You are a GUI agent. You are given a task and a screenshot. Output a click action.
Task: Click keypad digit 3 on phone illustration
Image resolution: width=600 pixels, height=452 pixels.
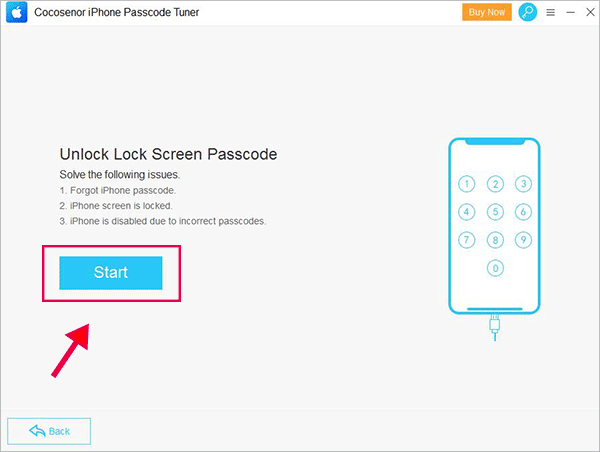pyautogui.click(x=523, y=184)
